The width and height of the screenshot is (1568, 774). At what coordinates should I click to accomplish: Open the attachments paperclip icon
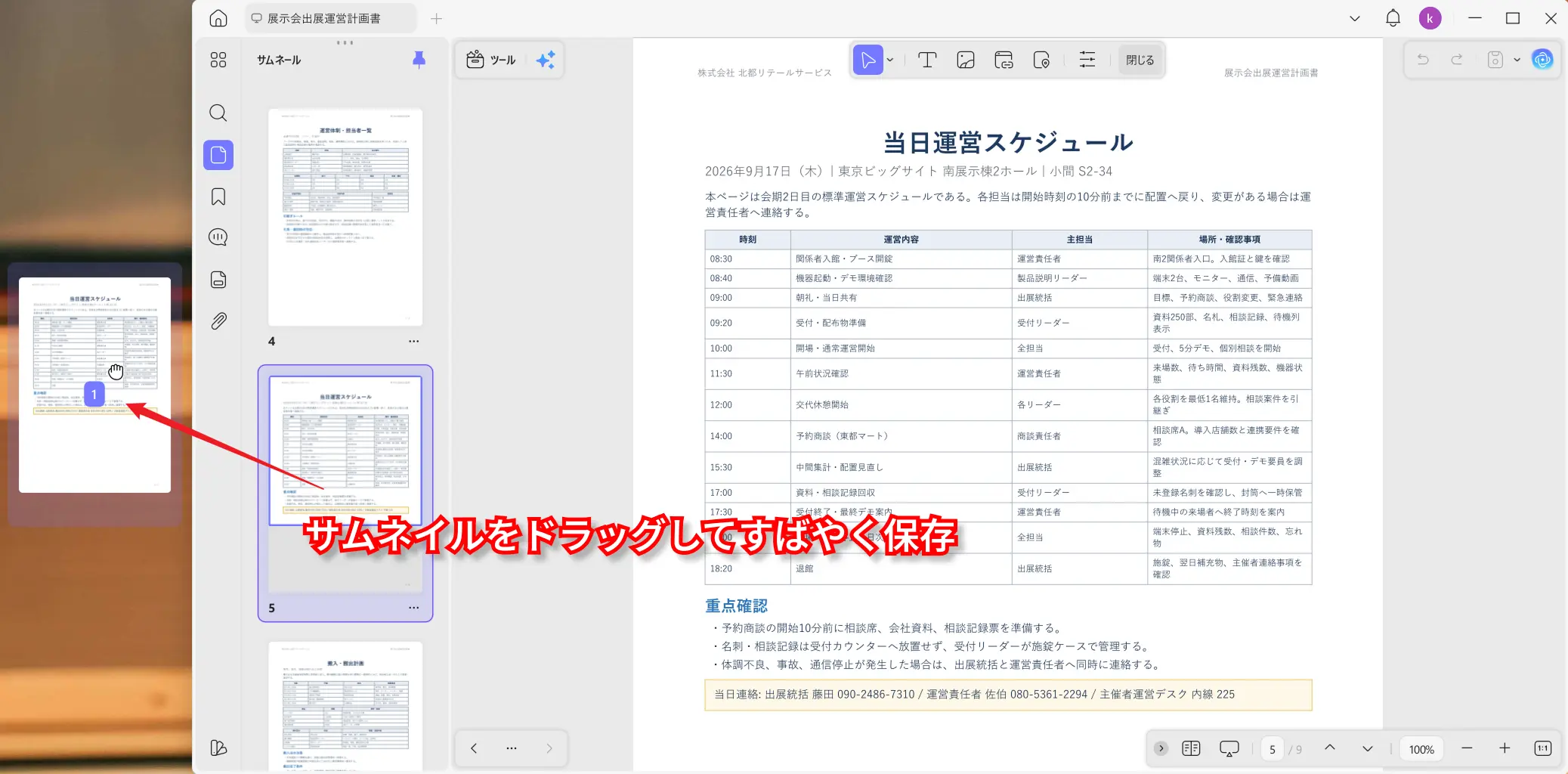pyautogui.click(x=218, y=321)
